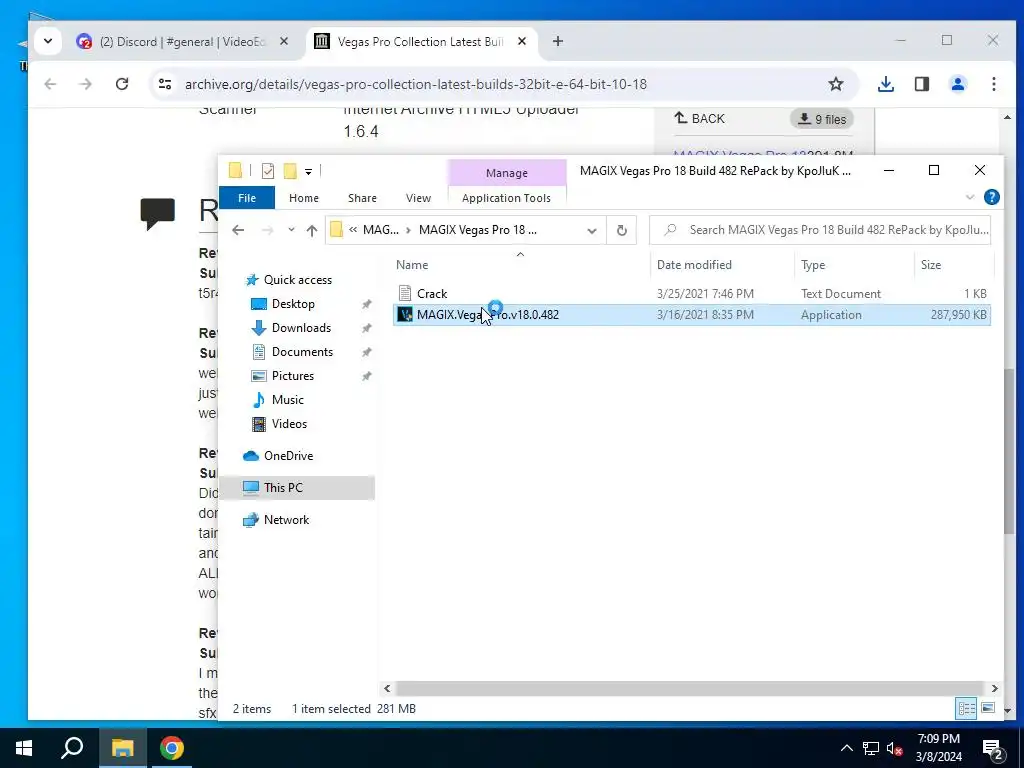Click the 9 files download button
This screenshot has height=768, width=1024.
click(822, 119)
